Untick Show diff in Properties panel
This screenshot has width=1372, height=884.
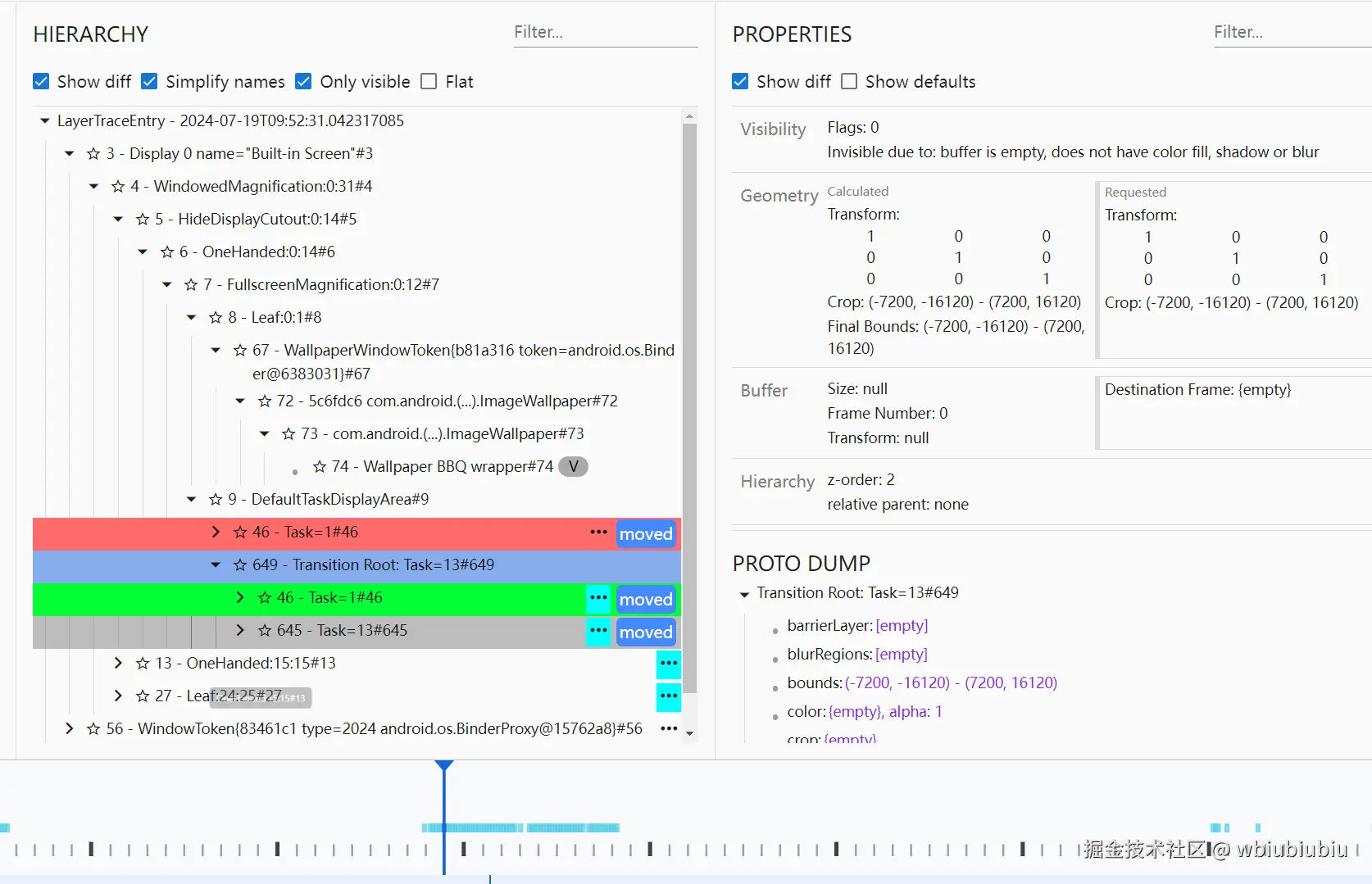click(740, 81)
